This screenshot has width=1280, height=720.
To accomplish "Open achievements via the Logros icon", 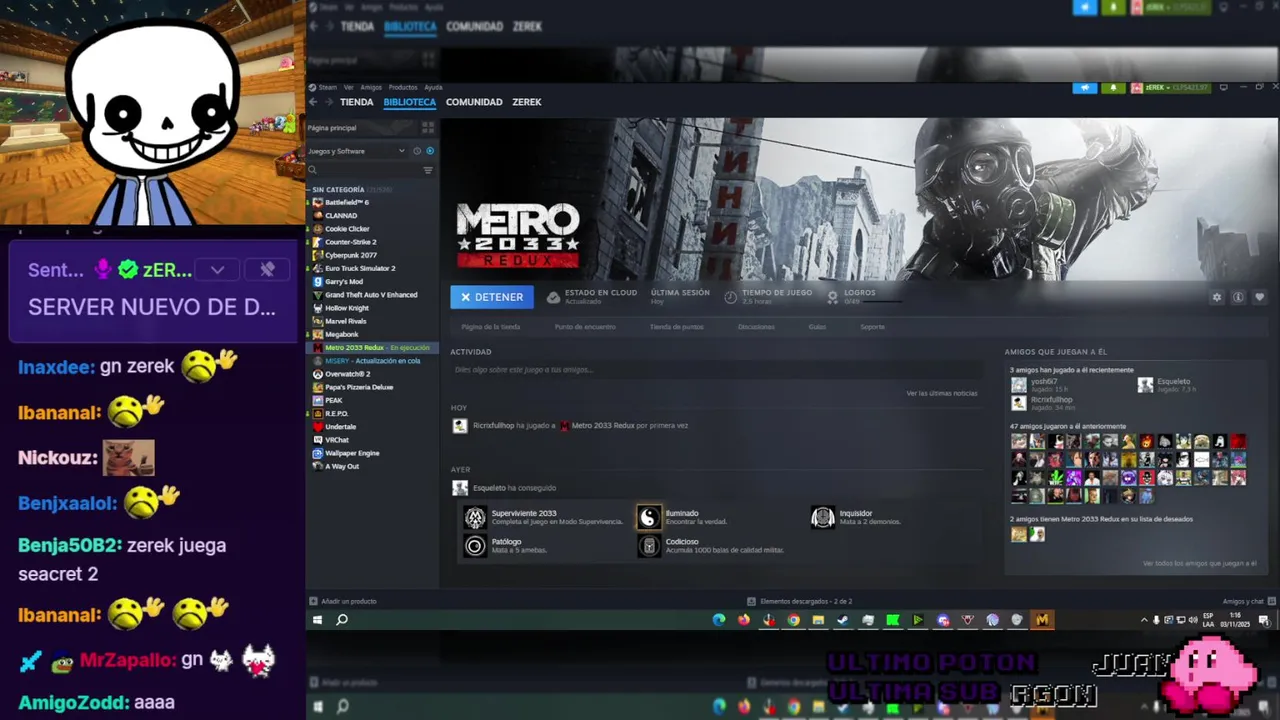I will tap(832, 297).
